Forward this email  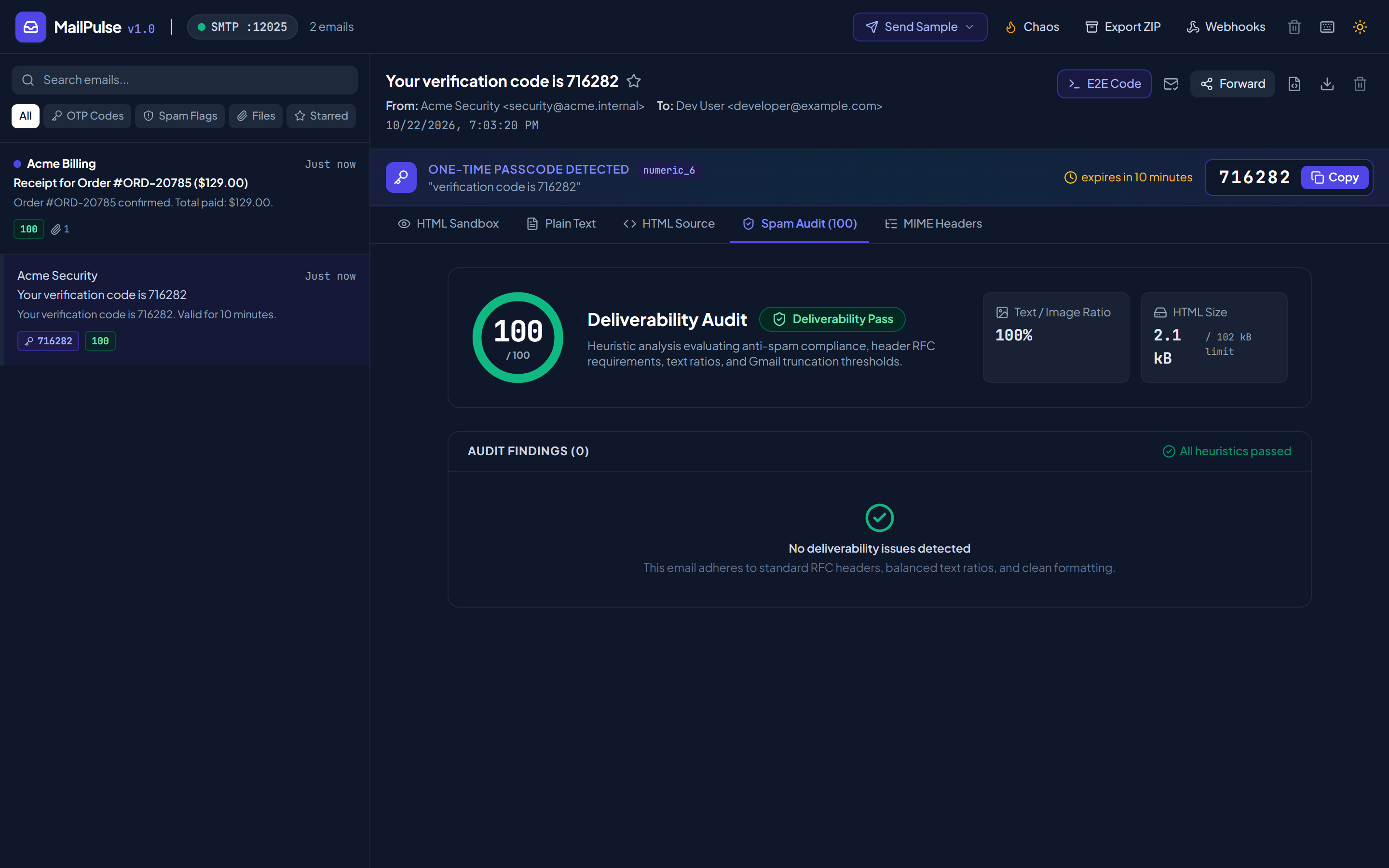(x=1232, y=84)
